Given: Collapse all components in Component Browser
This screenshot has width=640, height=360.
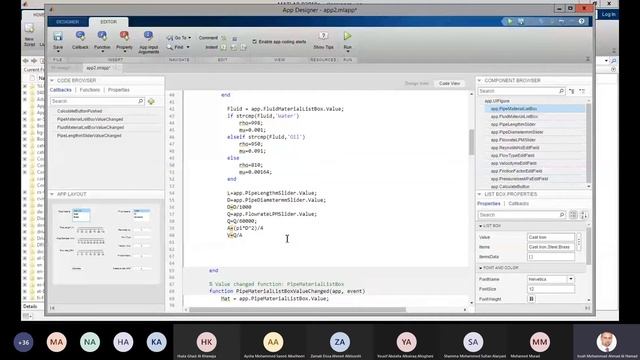Looking at the screenshot, I should pos(582,91).
